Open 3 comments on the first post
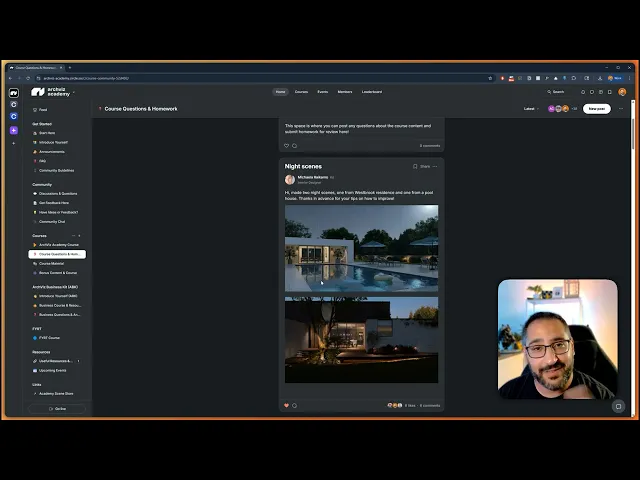Image resolution: width=640 pixels, height=480 pixels. click(430, 146)
